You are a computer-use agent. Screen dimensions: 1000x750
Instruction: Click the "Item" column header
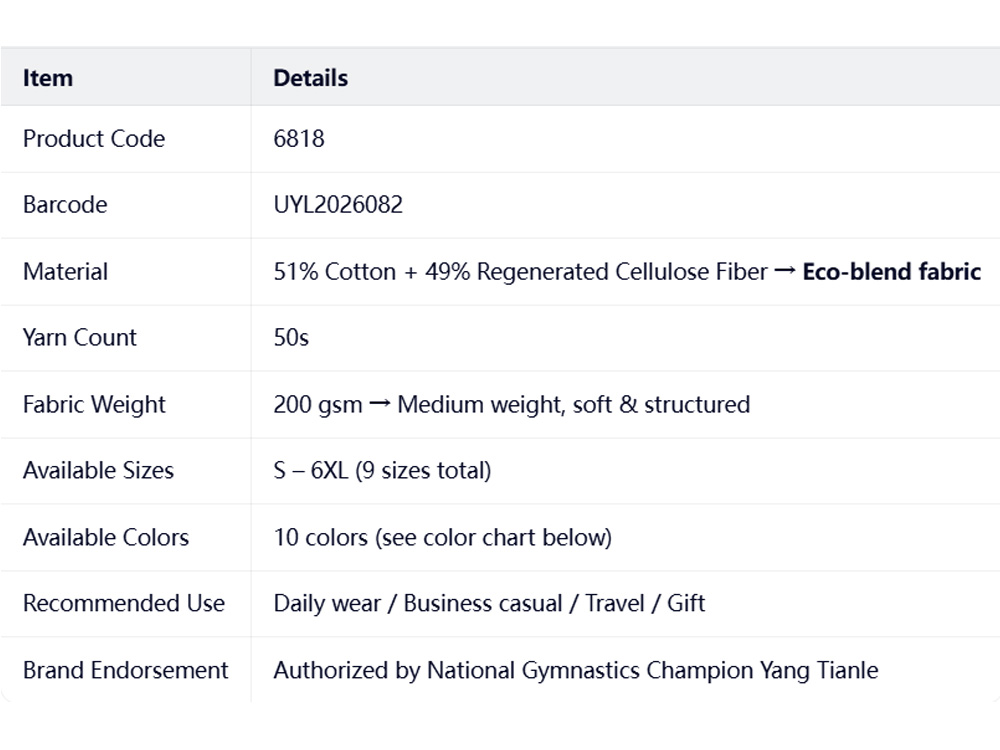pyautogui.click(x=48, y=78)
